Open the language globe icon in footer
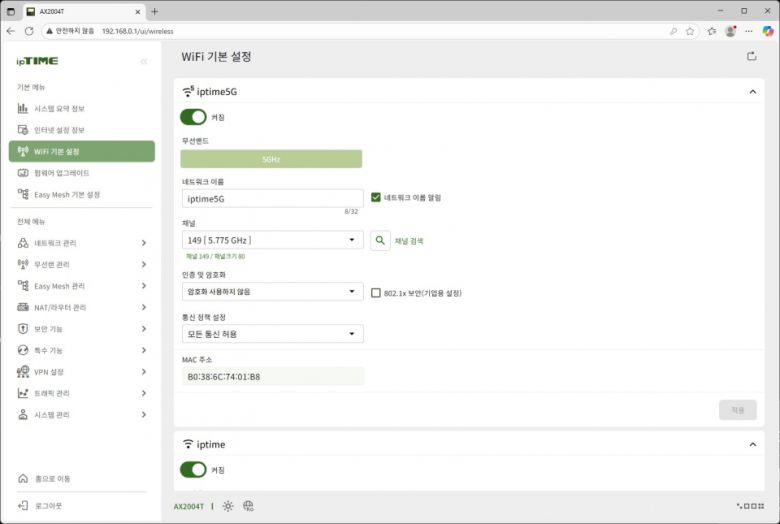780x524 pixels. pyautogui.click(x=248, y=506)
